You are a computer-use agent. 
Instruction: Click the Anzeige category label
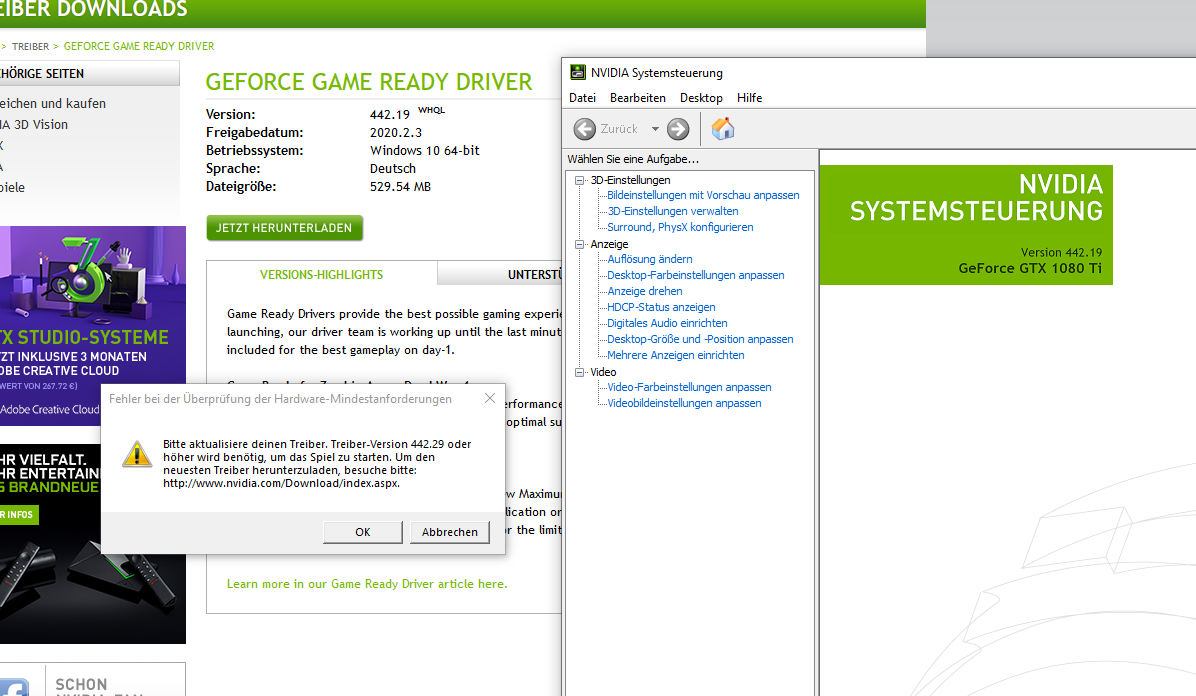(609, 244)
